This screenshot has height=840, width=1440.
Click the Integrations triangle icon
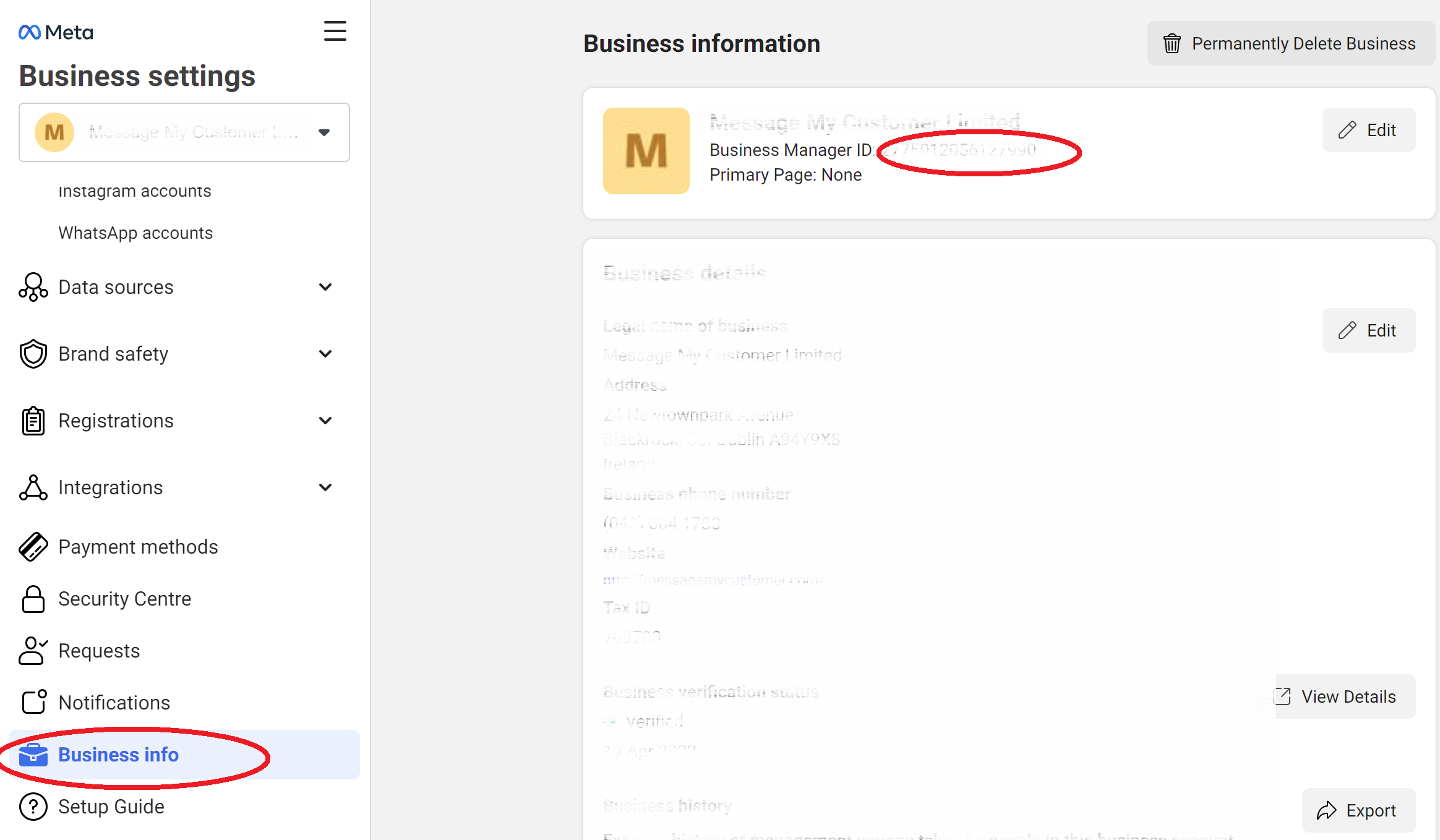pos(33,487)
